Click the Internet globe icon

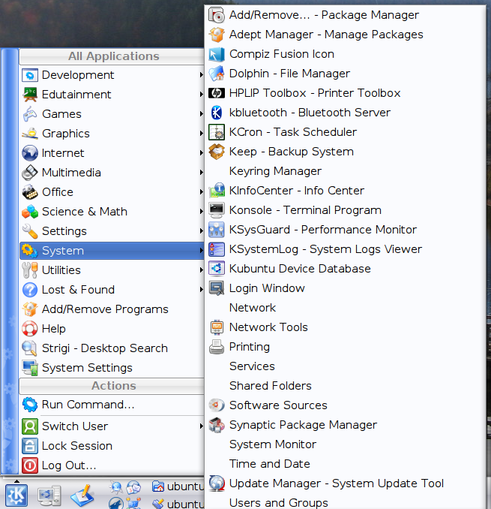coord(30,153)
